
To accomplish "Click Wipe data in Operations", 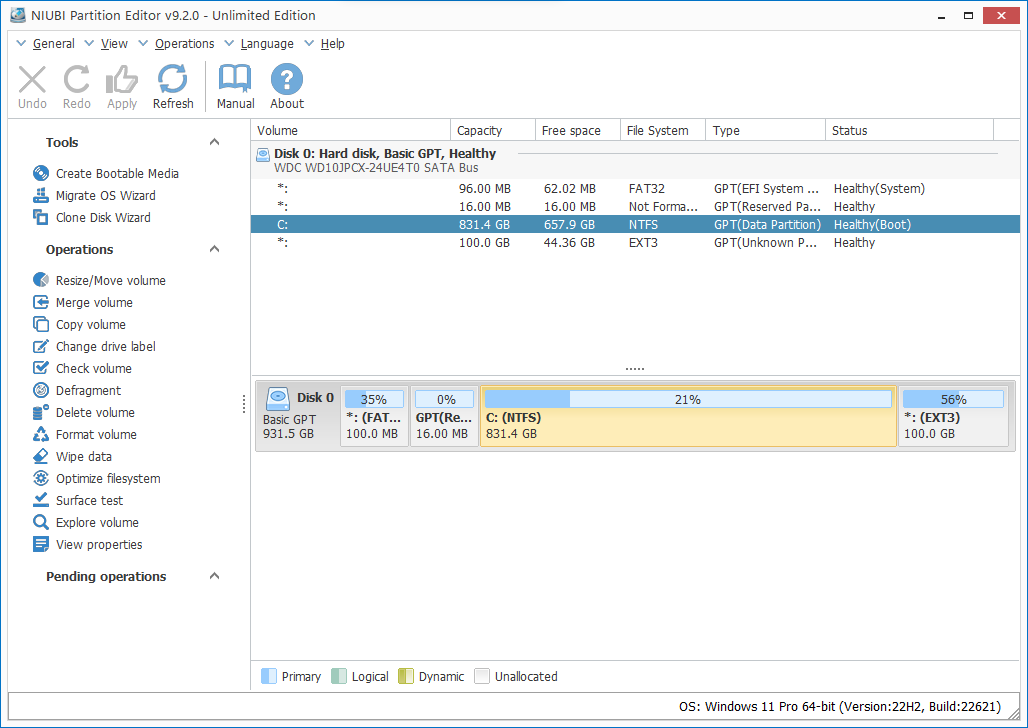I will [83, 457].
